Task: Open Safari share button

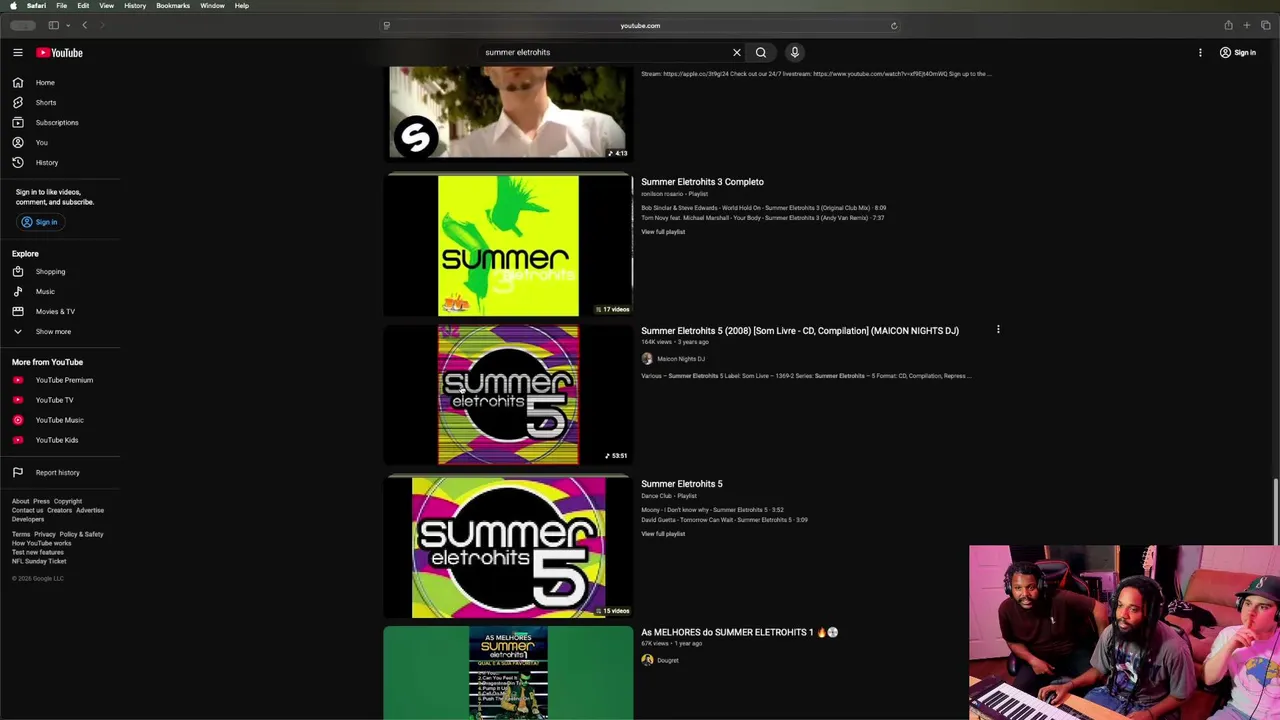Action: click(x=1228, y=25)
